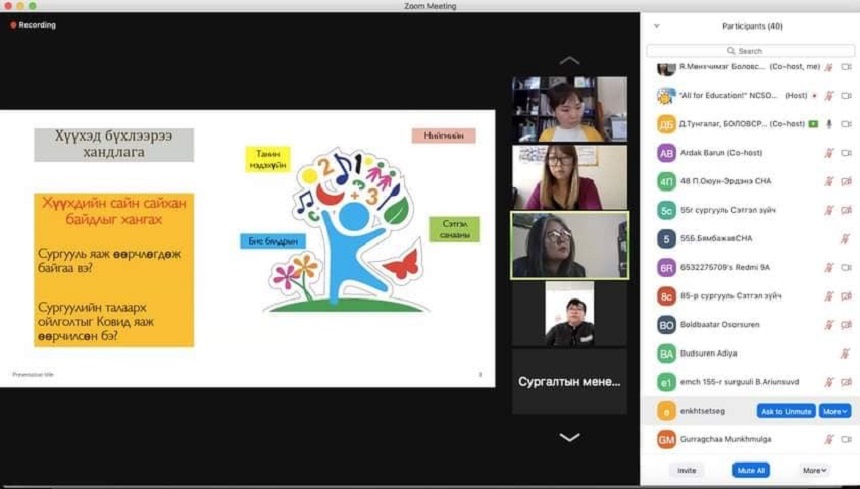860x489 pixels.
Task: Open the bottom More menu beside Mute All
Action: pos(813,470)
